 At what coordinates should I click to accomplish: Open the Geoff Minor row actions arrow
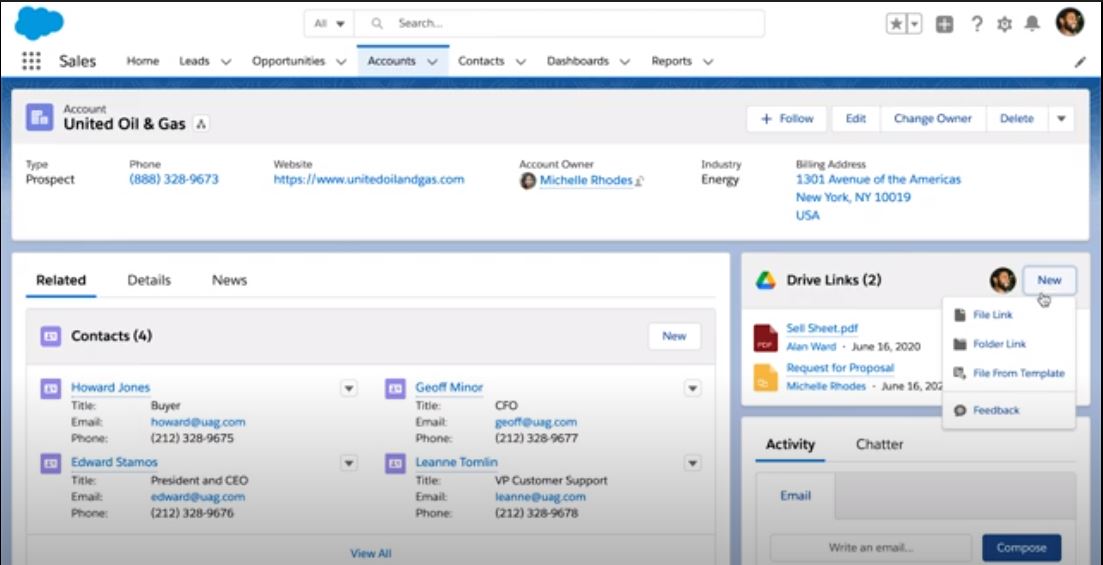(x=693, y=388)
